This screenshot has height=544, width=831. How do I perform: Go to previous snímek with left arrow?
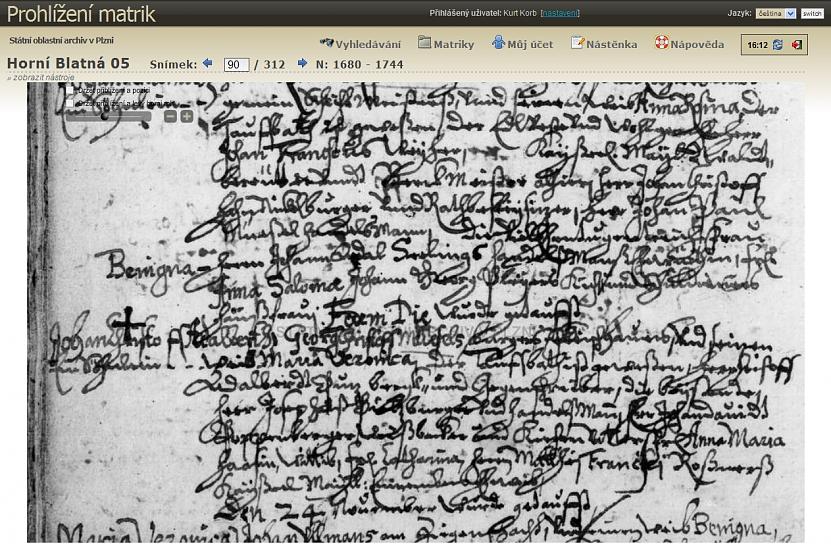tap(208, 63)
